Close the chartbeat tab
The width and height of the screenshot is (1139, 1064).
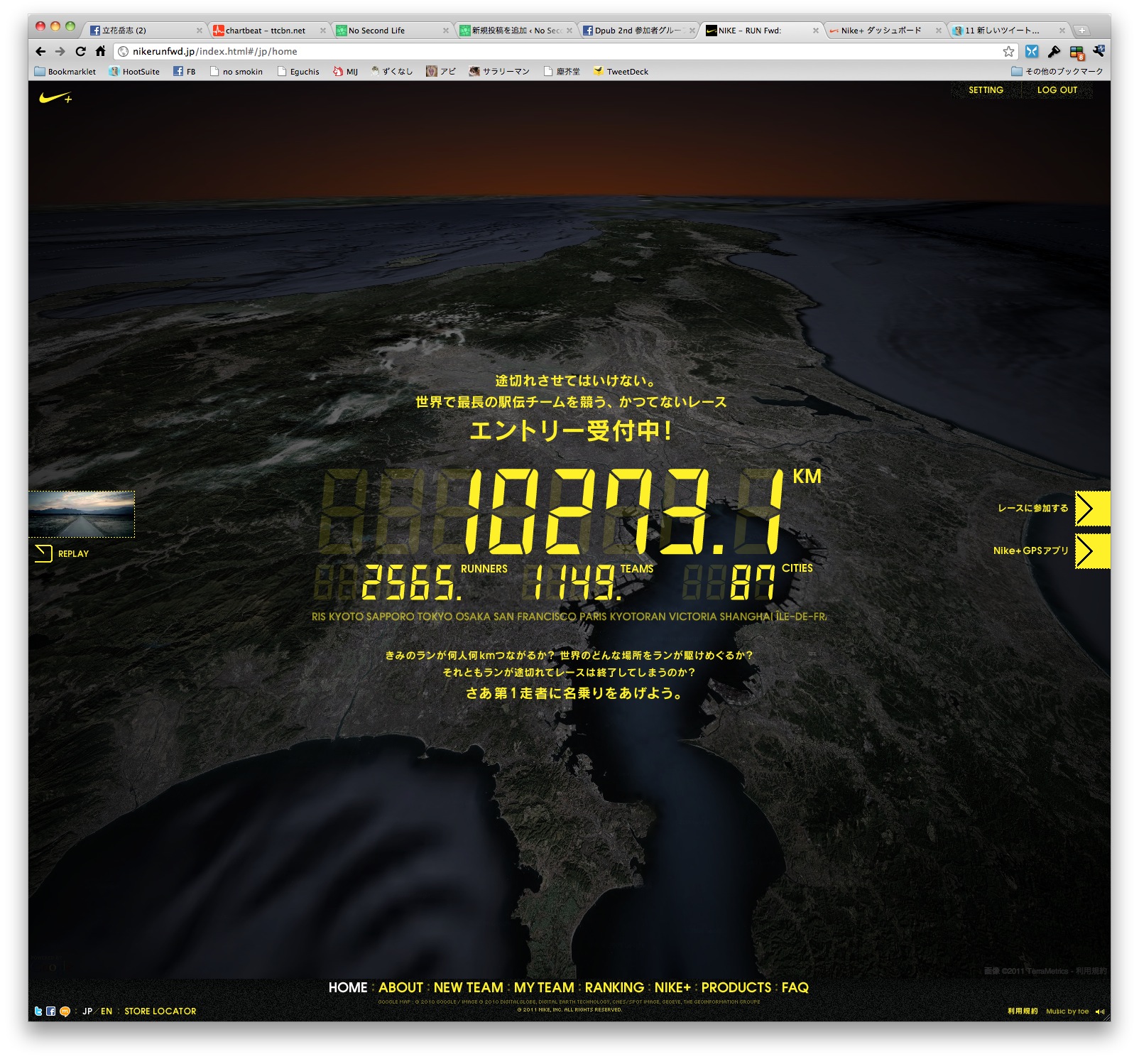[323, 31]
